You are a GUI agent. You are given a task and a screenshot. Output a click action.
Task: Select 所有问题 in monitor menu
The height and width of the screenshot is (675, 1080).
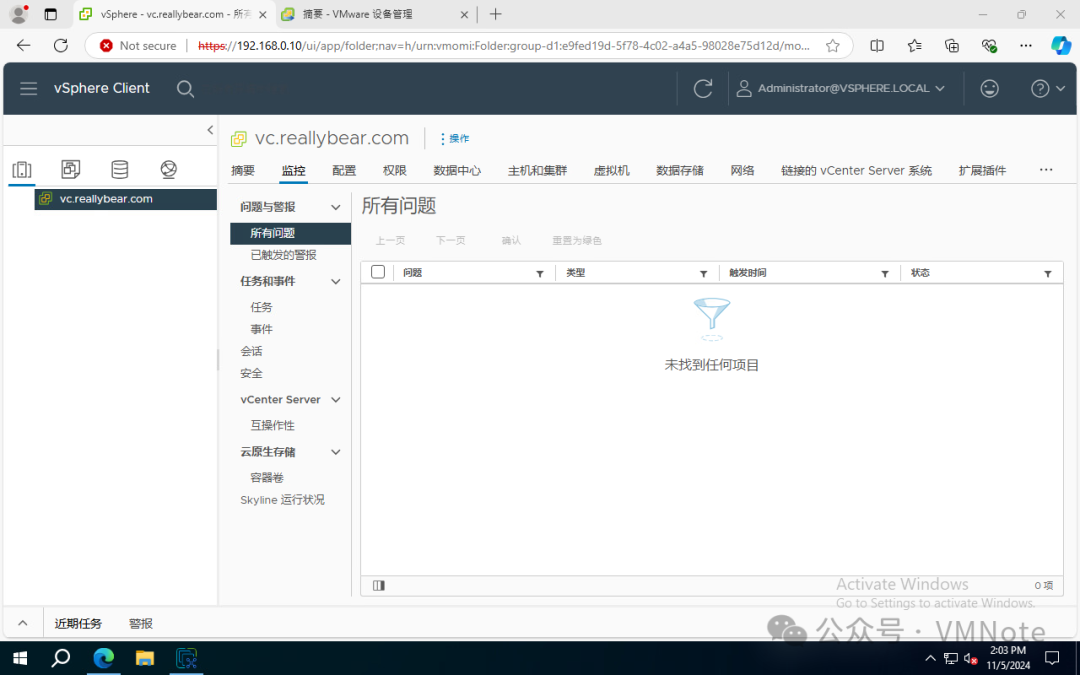tap(291, 233)
